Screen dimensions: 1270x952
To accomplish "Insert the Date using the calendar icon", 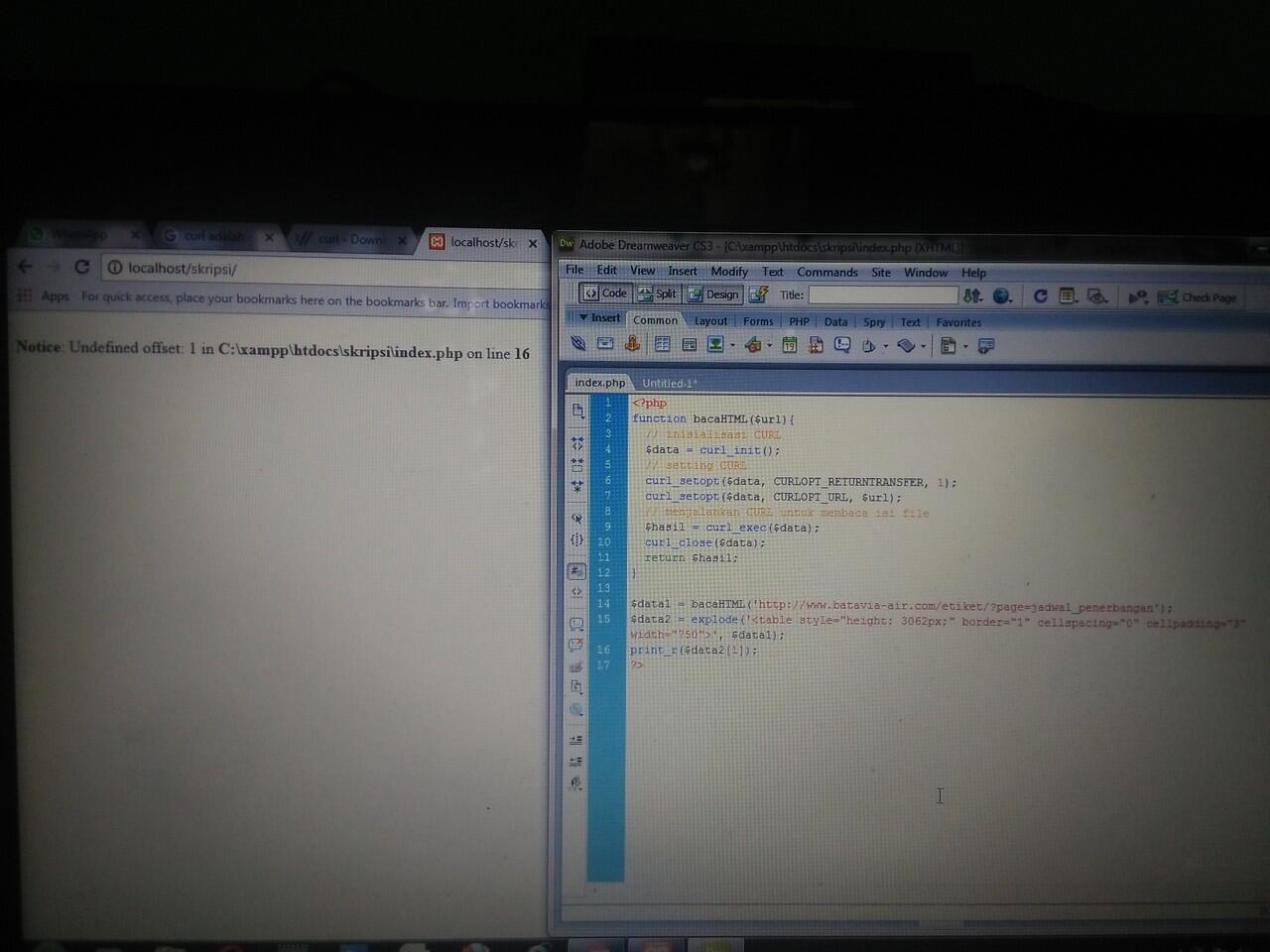I will (x=789, y=345).
